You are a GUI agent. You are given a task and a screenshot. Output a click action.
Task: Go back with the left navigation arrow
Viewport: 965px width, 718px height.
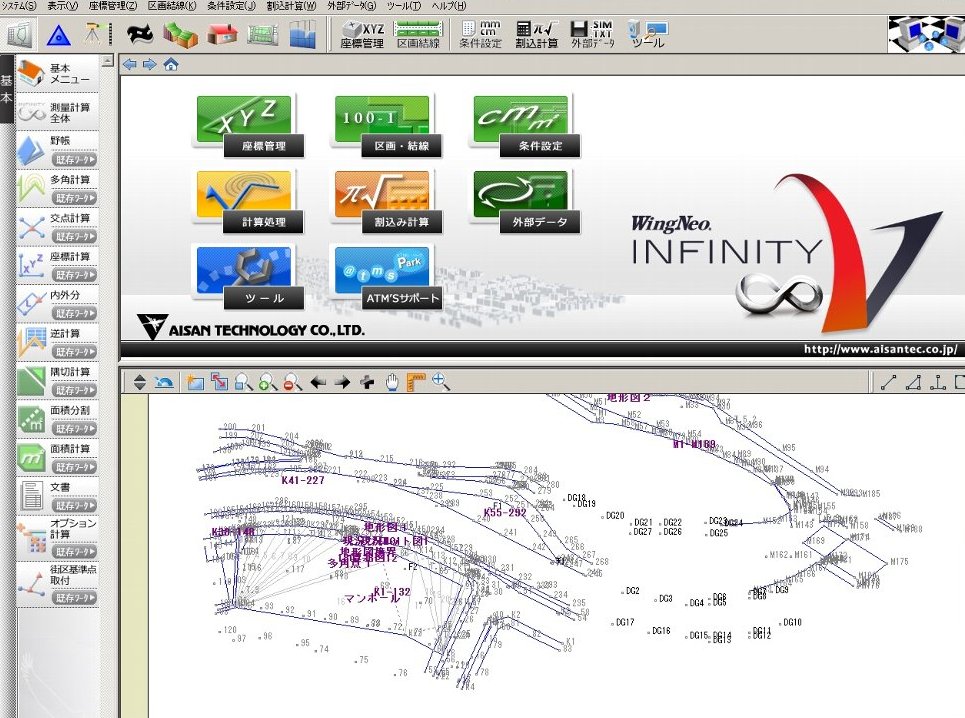point(129,65)
